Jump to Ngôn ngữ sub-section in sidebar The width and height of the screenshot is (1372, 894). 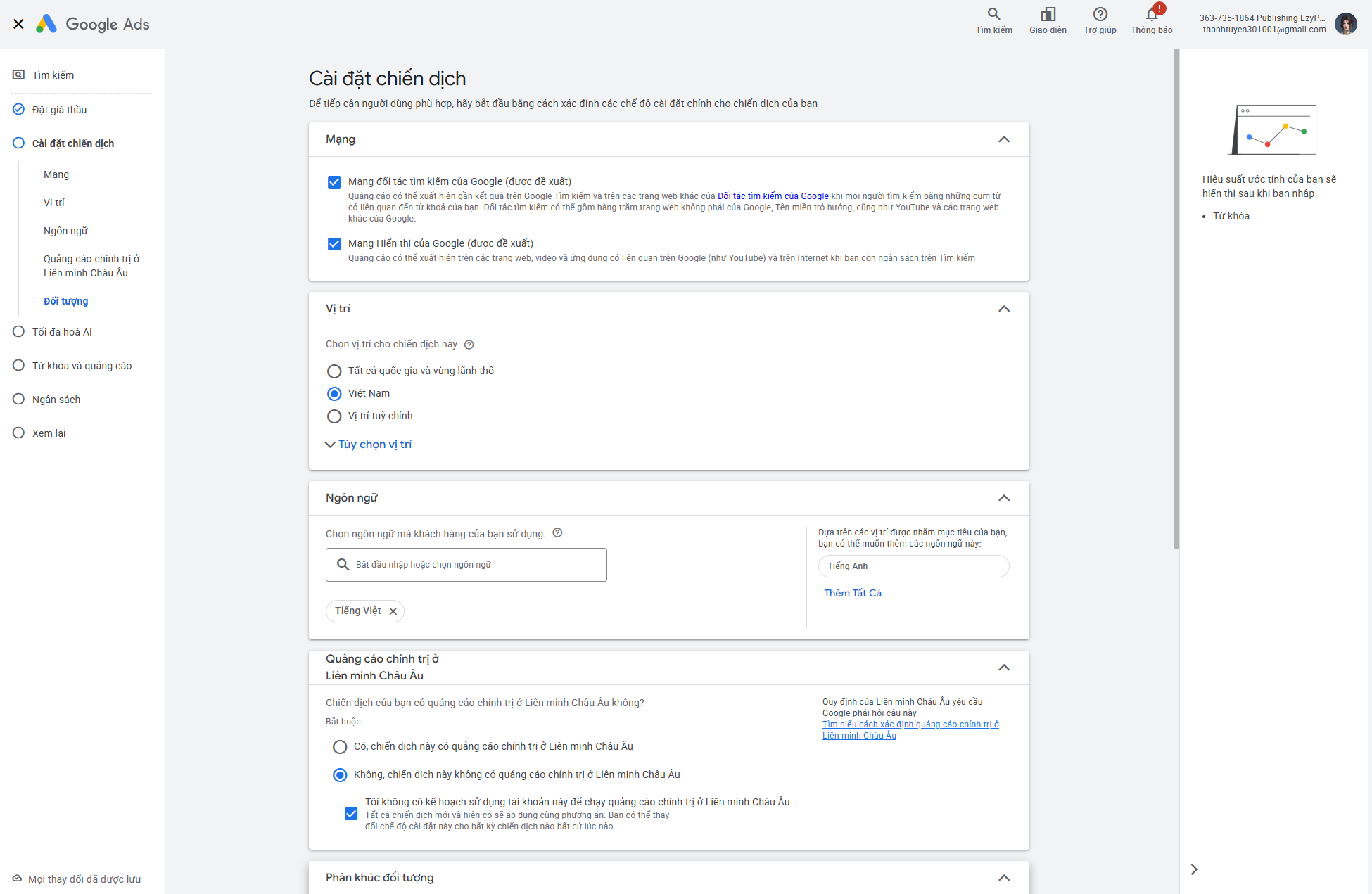pos(65,231)
